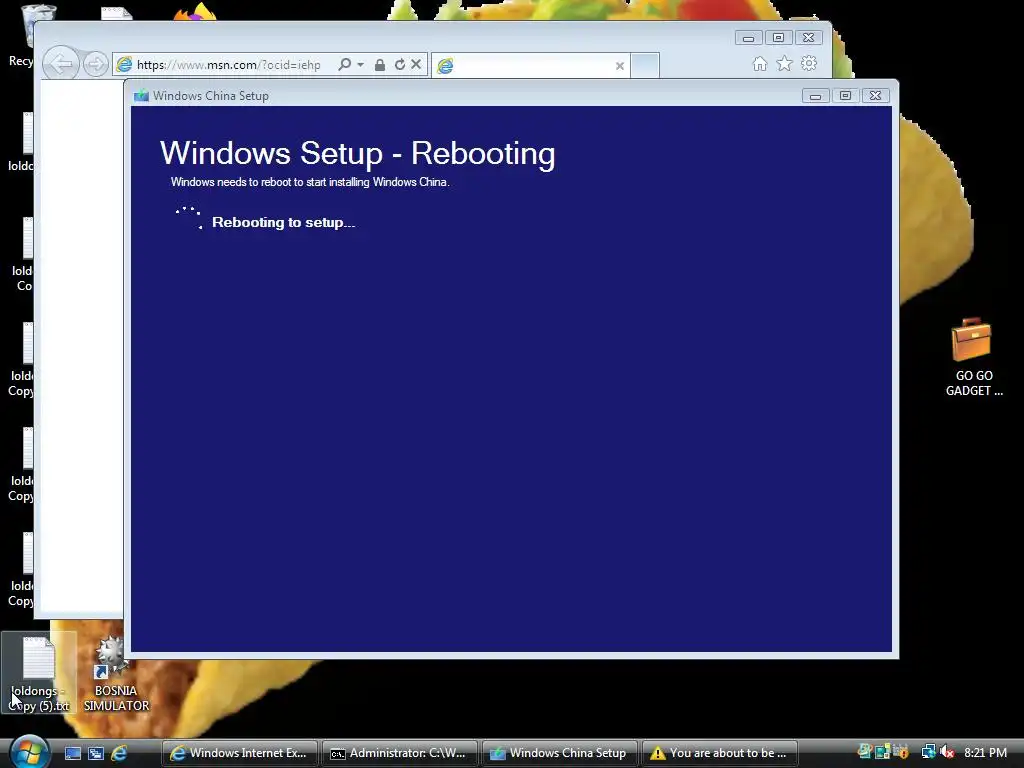Open the Internet Explorer tools gear
This screenshot has width=1024, height=768.
click(809, 63)
